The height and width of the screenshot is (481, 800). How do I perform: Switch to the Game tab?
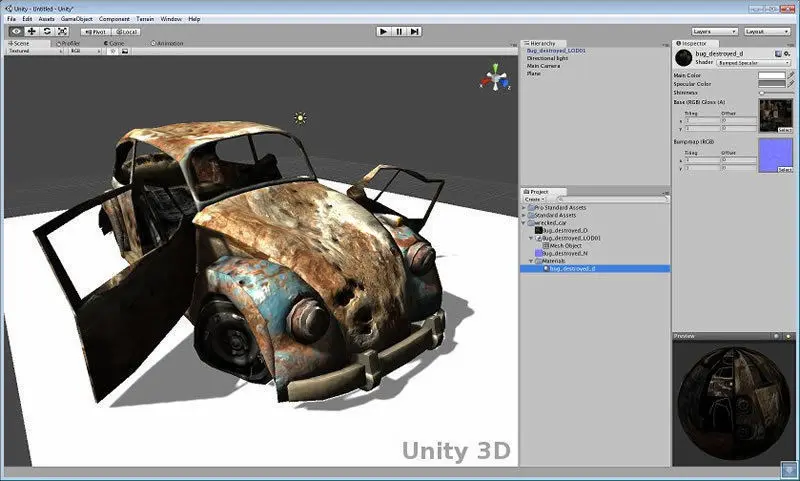(x=115, y=43)
